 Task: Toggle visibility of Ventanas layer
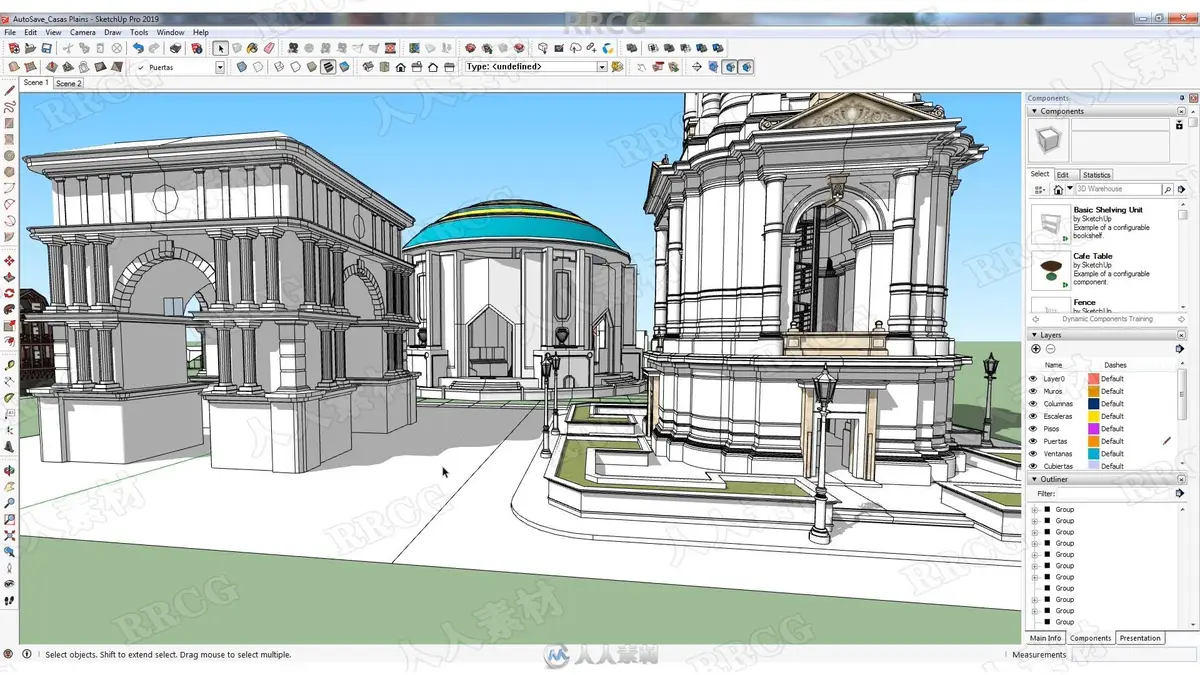pos(1034,454)
